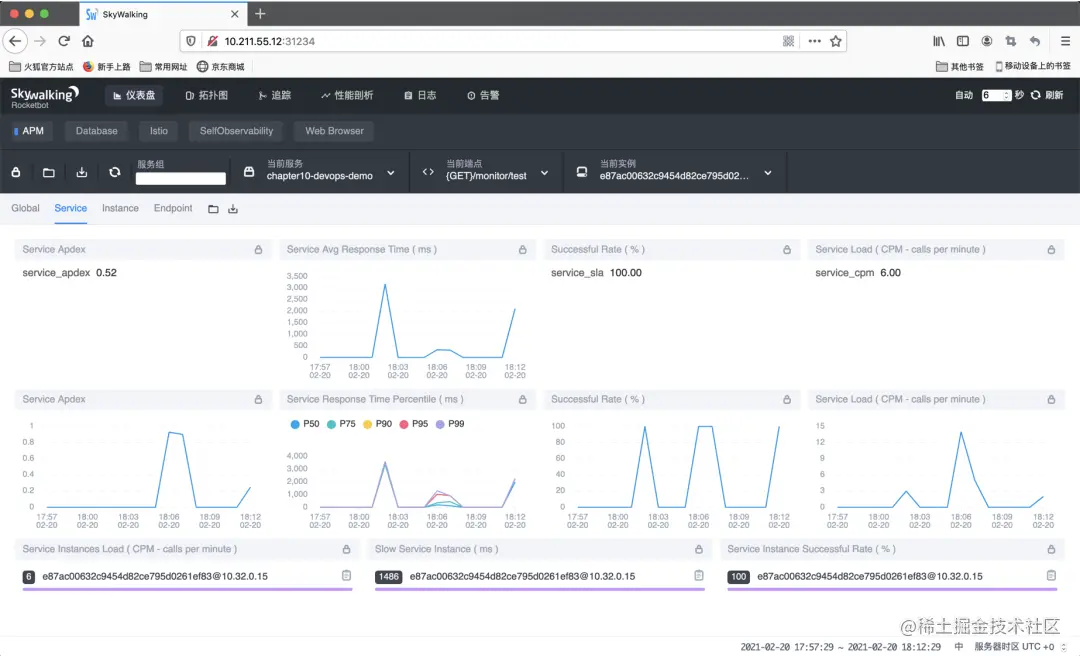1080x656 pixels.
Task: Bookmark this page with star icon
Action: tap(835, 41)
